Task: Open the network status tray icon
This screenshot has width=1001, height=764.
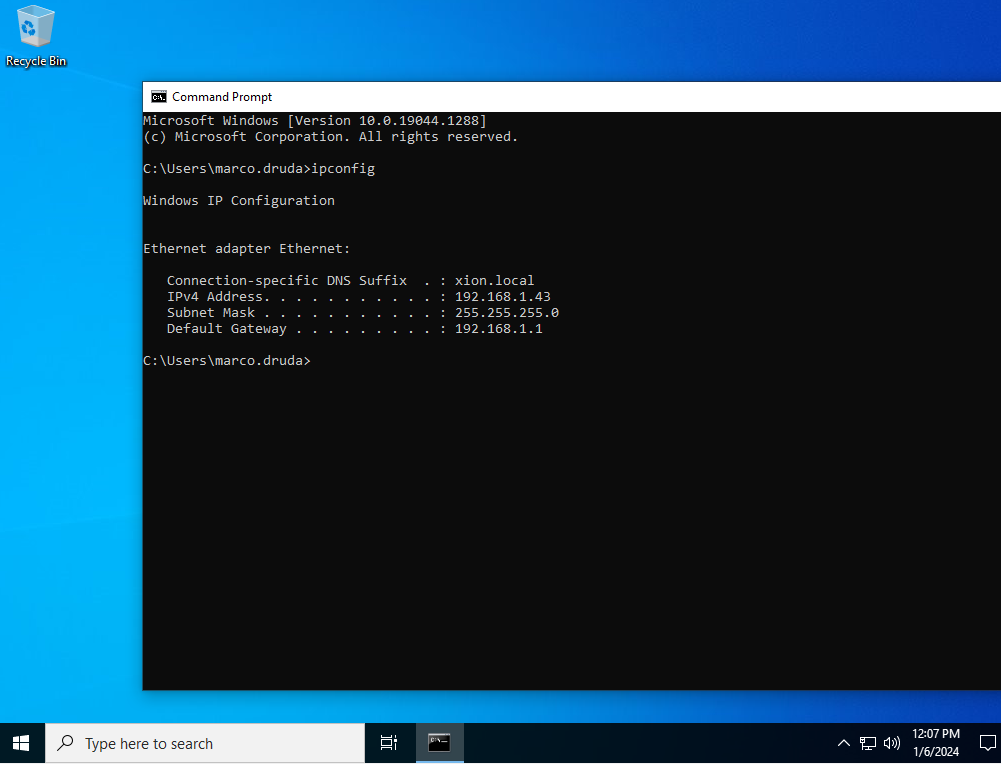Action: [x=868, y=743]
